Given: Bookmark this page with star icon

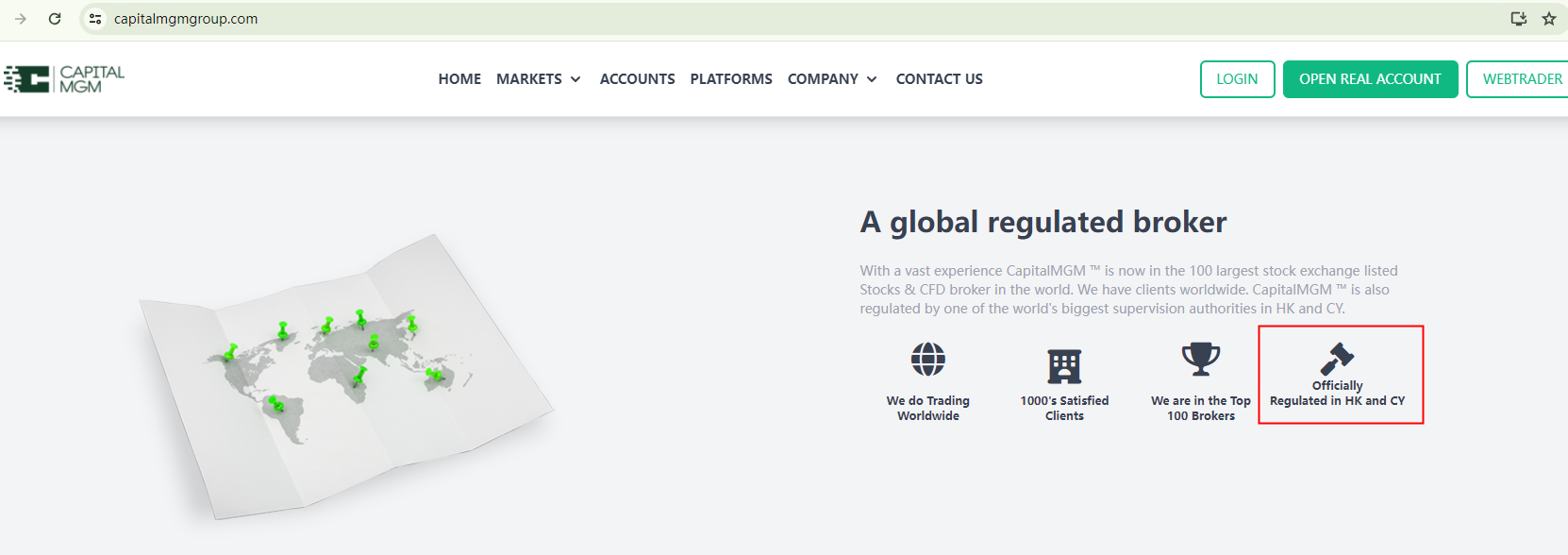Looking at the screenshot, I should [1549, 19].
